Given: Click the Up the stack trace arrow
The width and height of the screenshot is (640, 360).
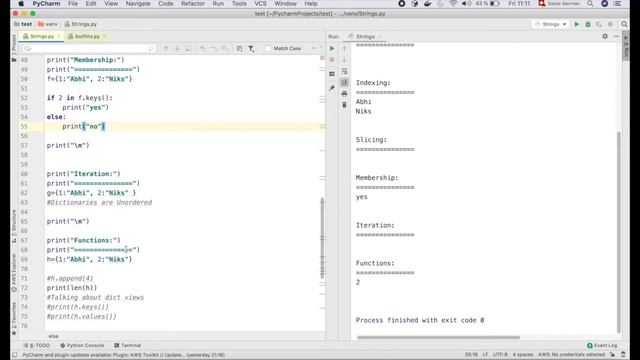Looking at the screenshot, I should pos(344,49).
